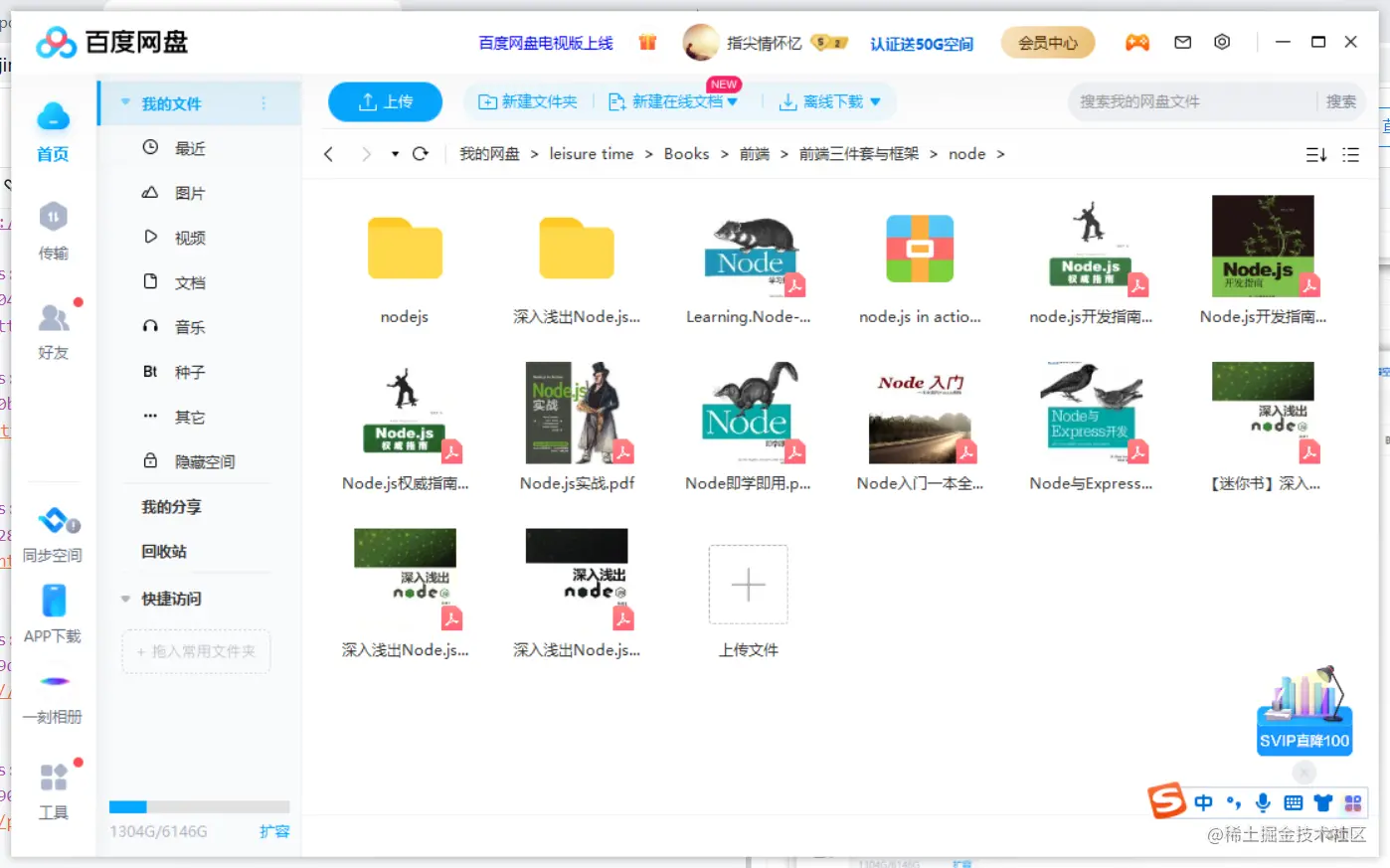Viewport: 1390px width, 868px height.
Task: Click the gift box icon in title bar
Action: pos(647,42)
